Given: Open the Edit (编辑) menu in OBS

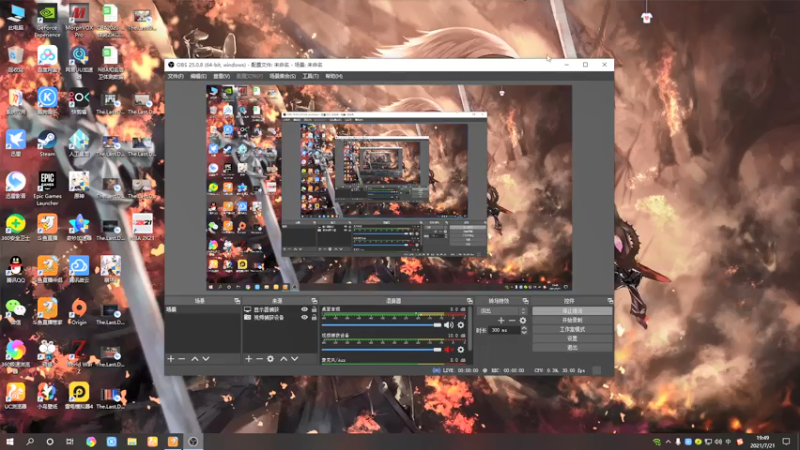Looking at the screenshot, I should click(x=198, y=76).
